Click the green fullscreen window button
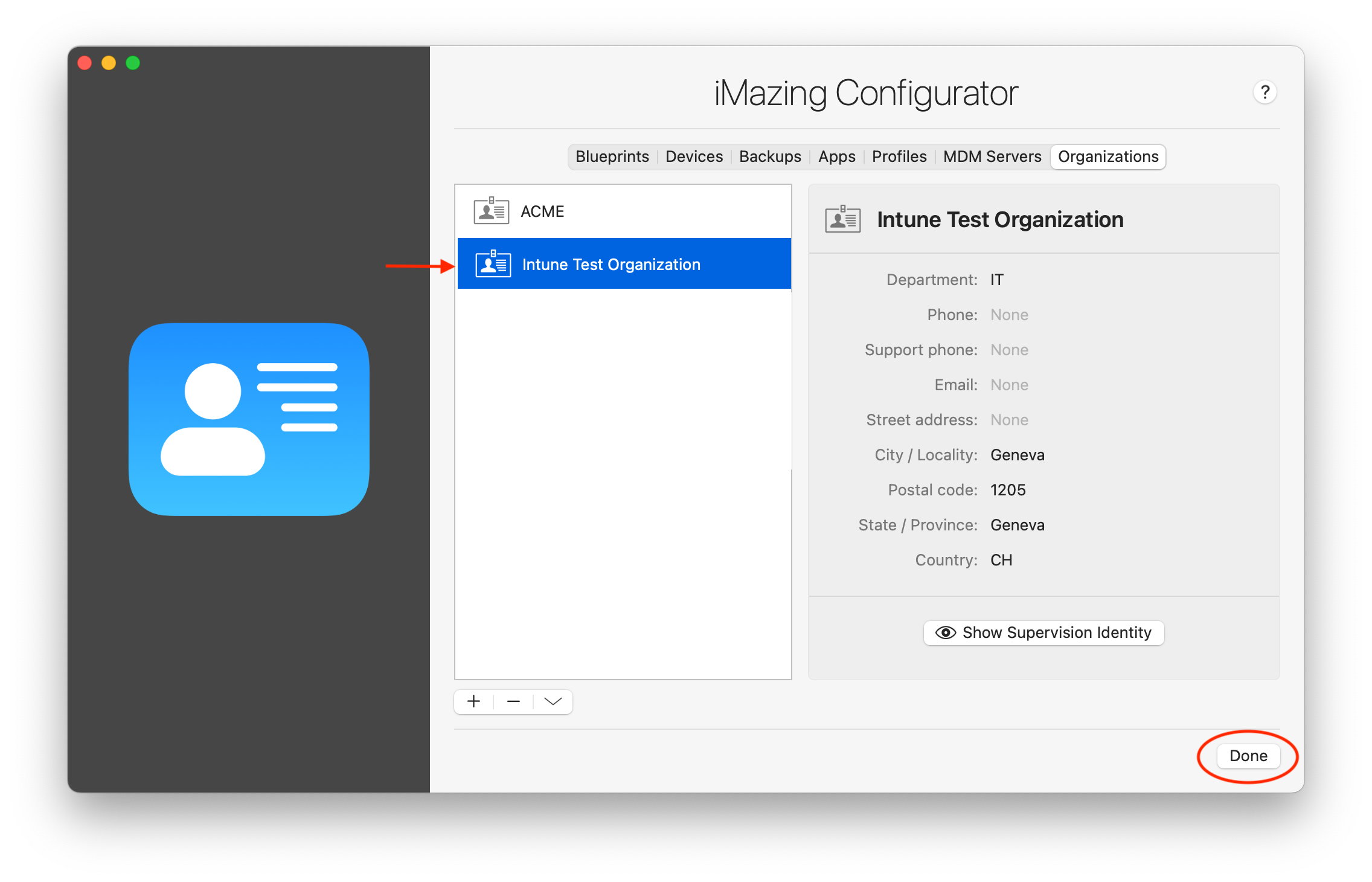This screenshot has height=882, width=1372. pyautogui.click(x=133, y=63)
